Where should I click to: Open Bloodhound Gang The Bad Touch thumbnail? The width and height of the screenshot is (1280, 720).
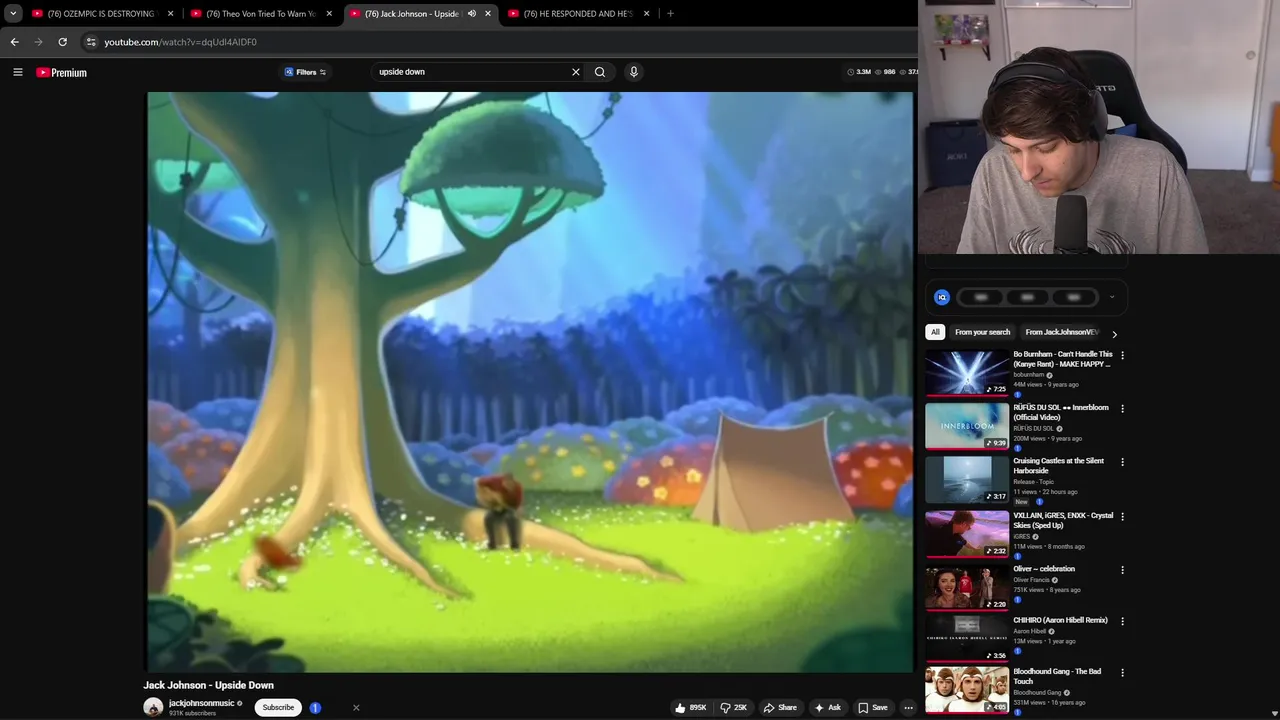click(x=967, y=690)
